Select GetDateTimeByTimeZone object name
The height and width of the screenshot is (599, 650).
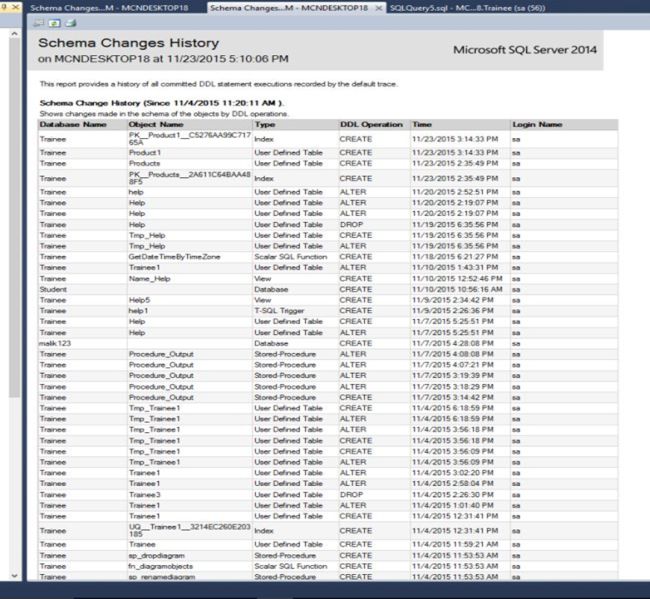174,257
